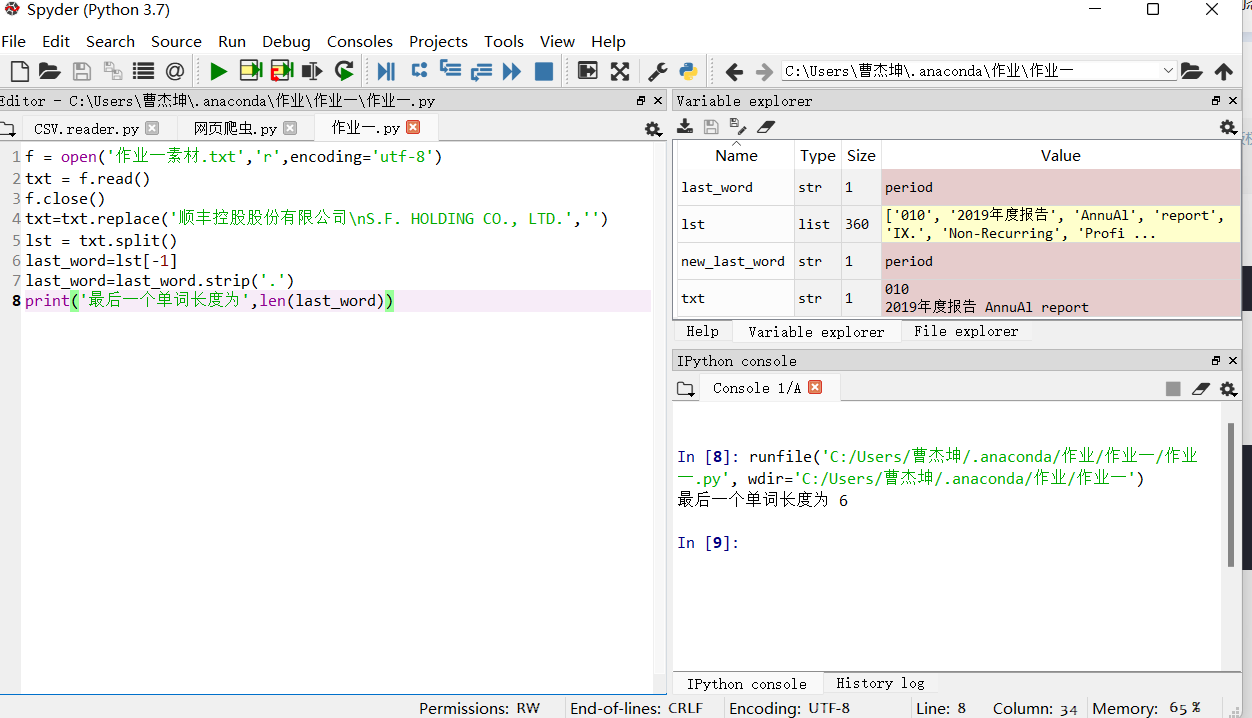Maximize current pane icon
1252x718 pixels.
click(588, 71)
